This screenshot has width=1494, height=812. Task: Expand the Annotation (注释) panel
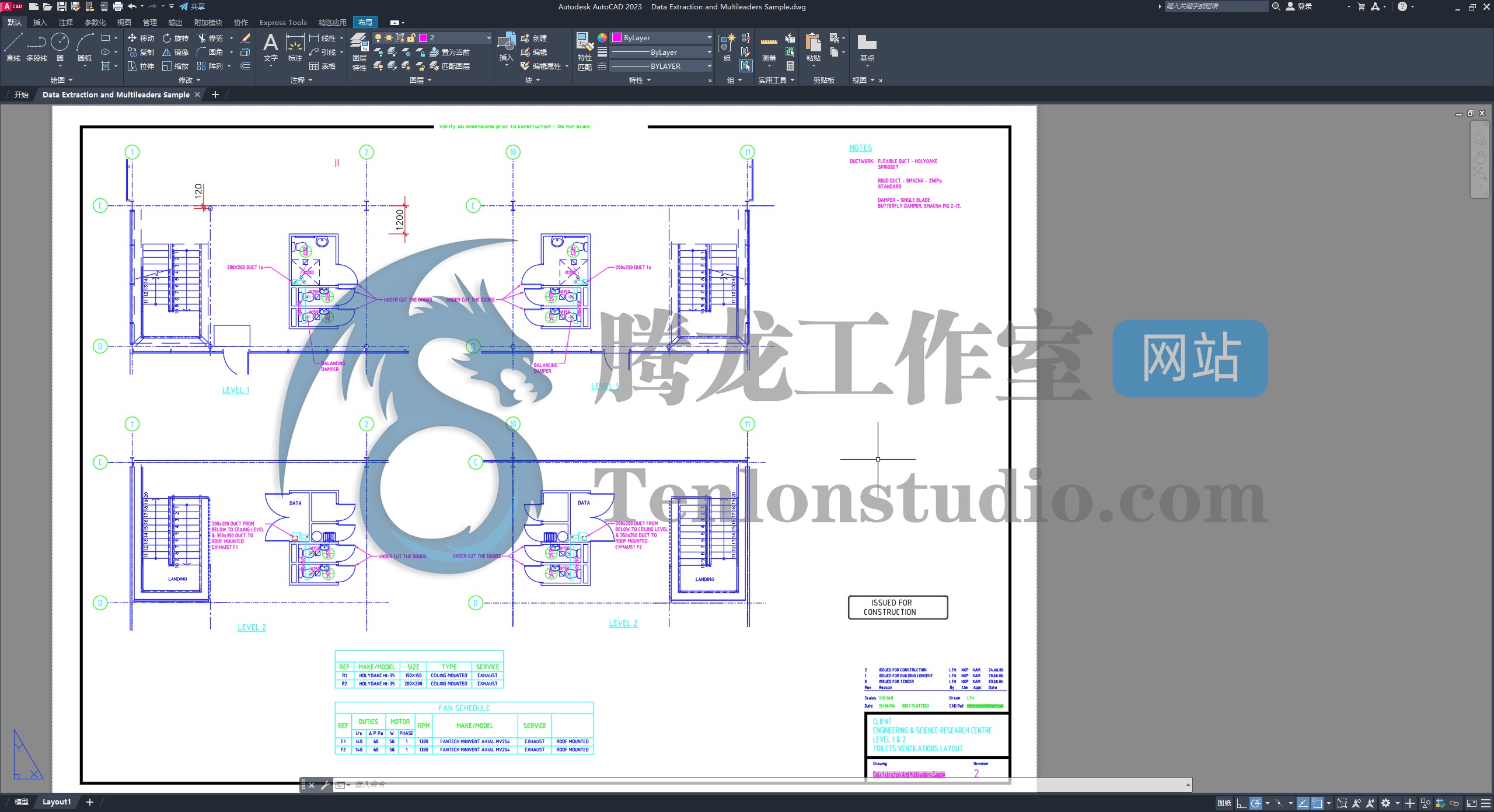(x=301, y=80)
